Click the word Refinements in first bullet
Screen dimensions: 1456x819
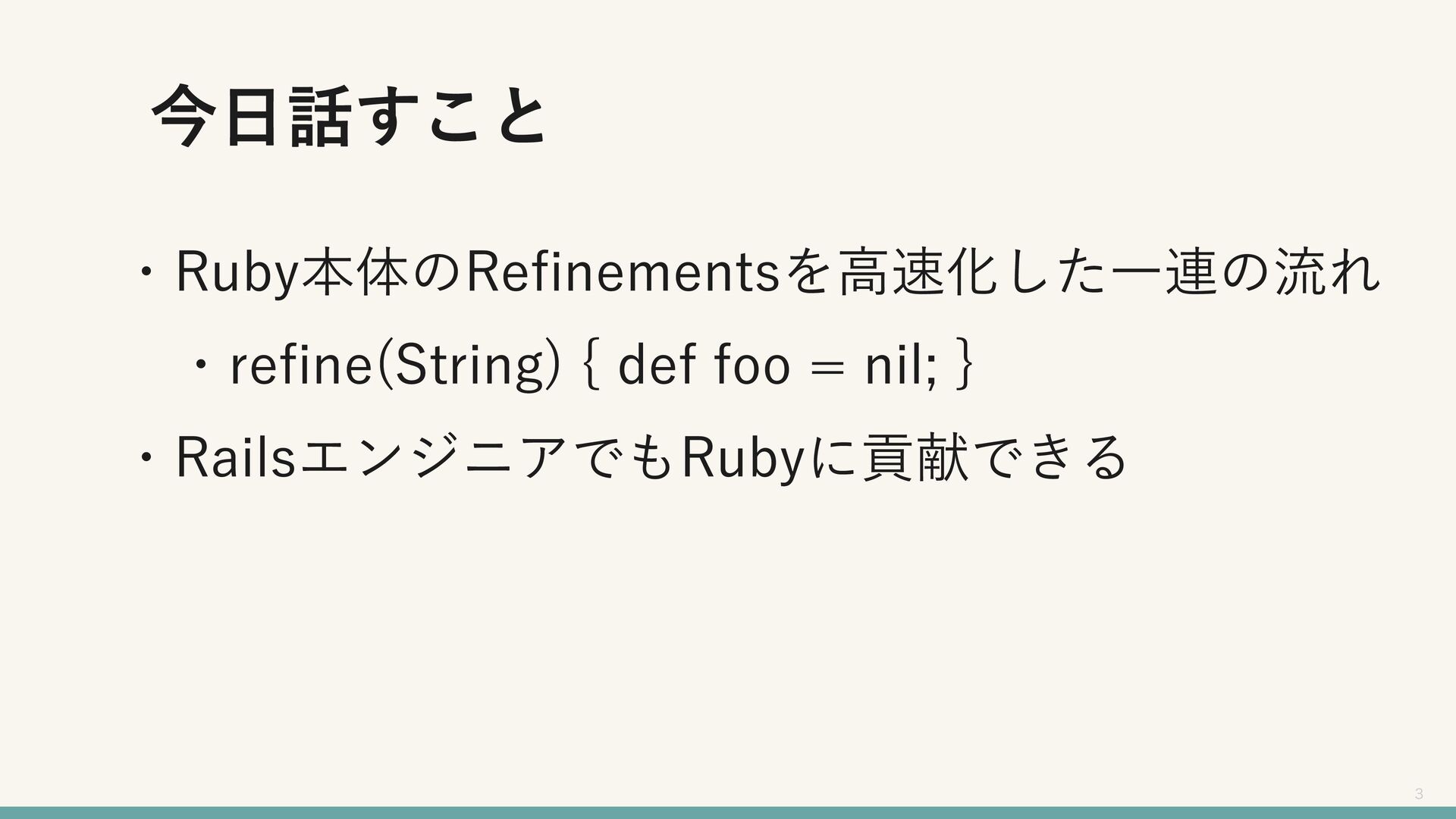620,272
